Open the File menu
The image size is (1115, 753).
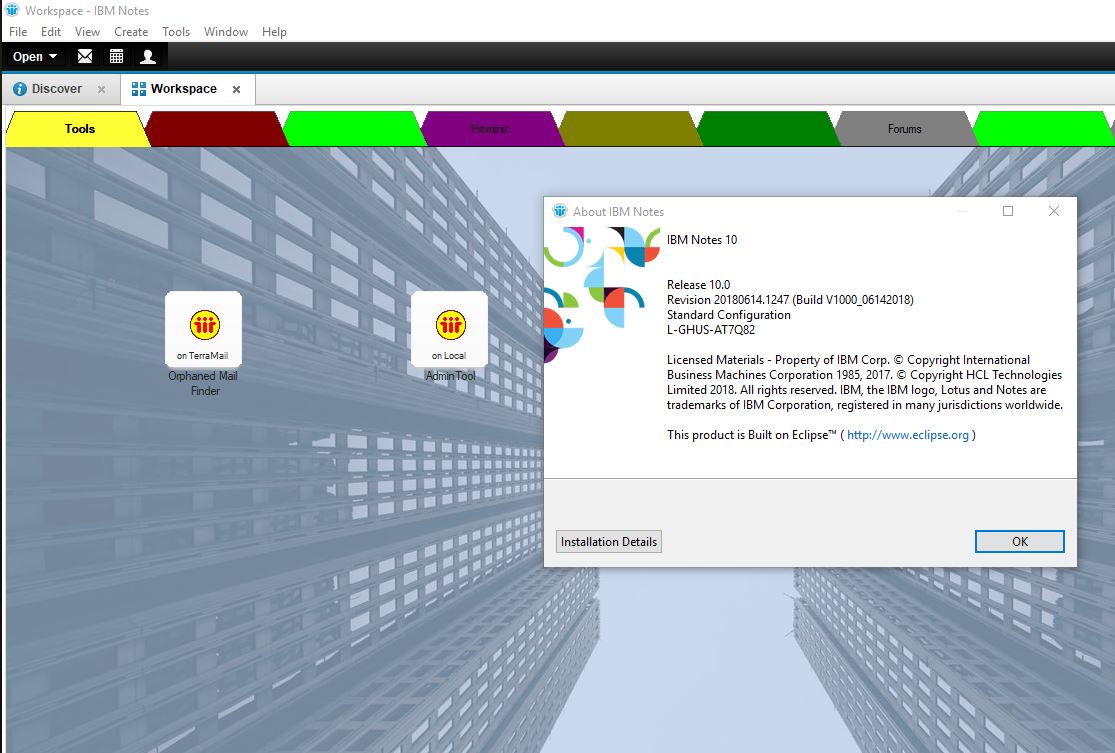tap(18, 32)
